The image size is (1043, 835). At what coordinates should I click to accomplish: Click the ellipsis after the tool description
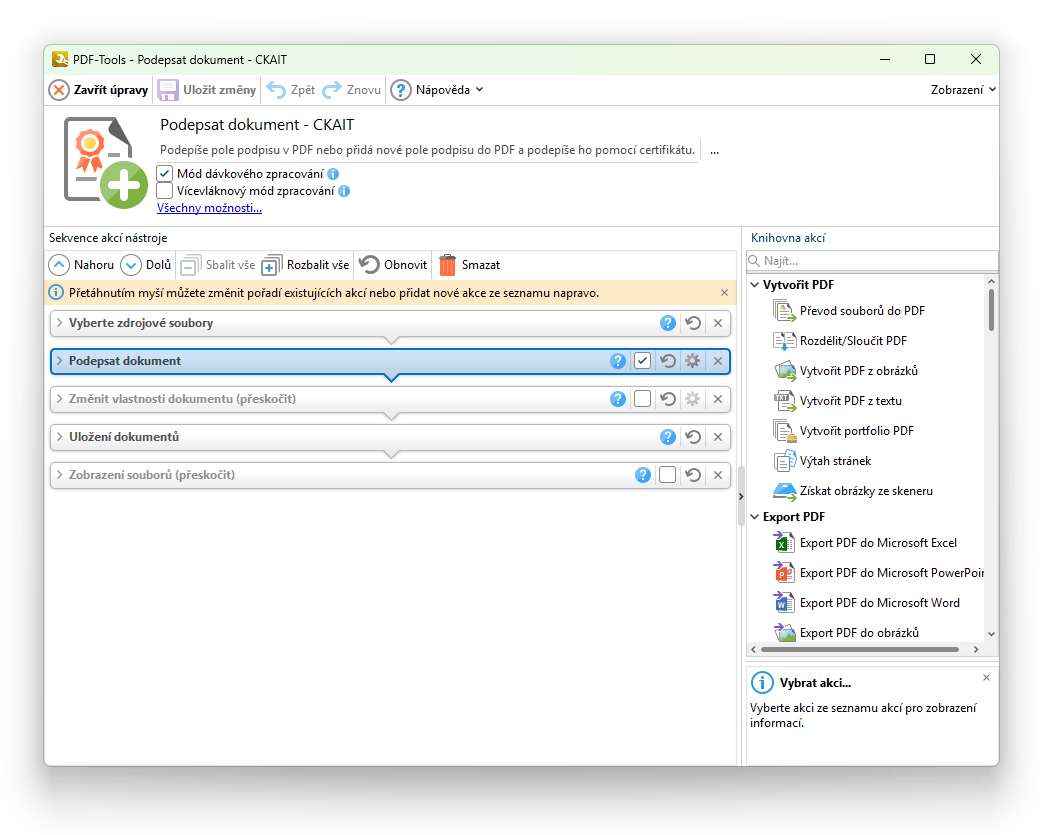714,151
